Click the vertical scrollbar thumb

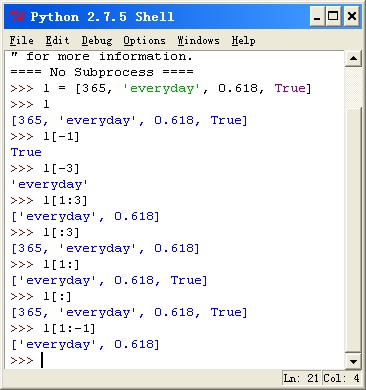click(x=353, y=230)
